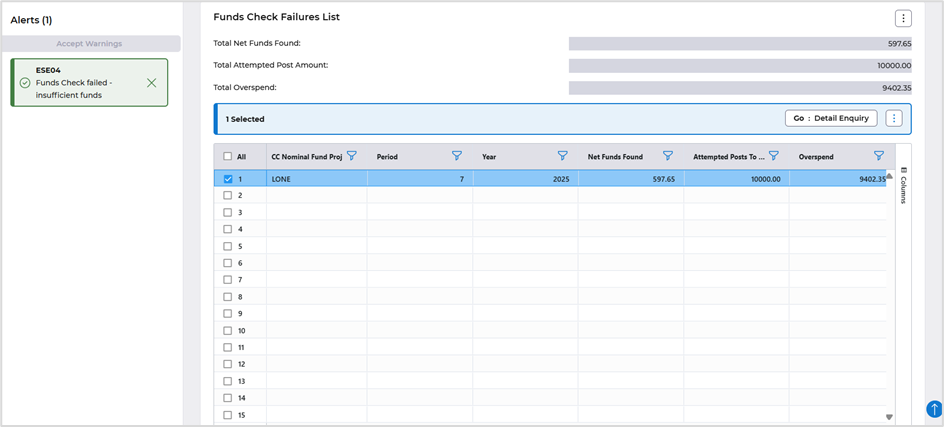Check the row 12 checkbox
This screenshot has width=944, height=427.
[228, 364]
